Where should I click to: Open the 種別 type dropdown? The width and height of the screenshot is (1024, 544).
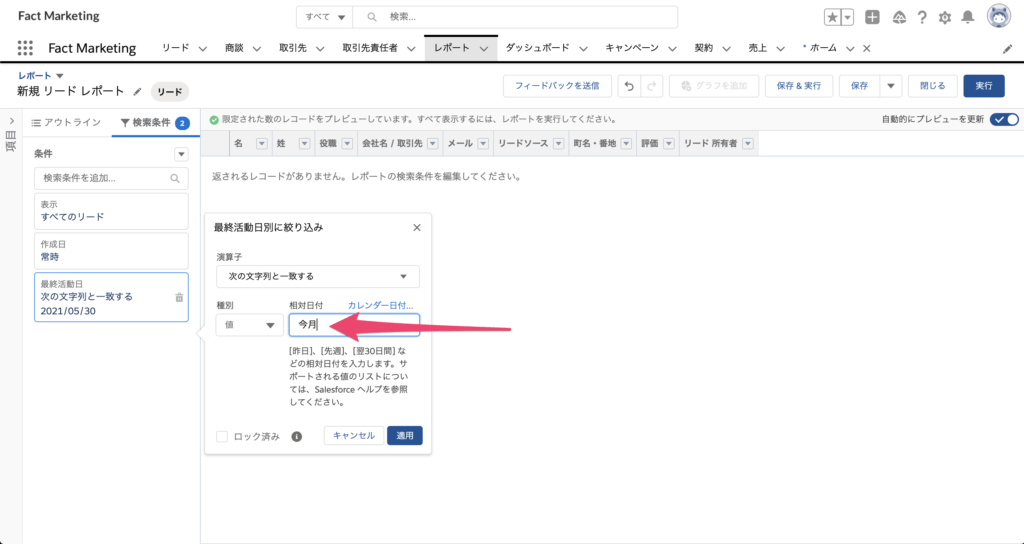(249, 325)
